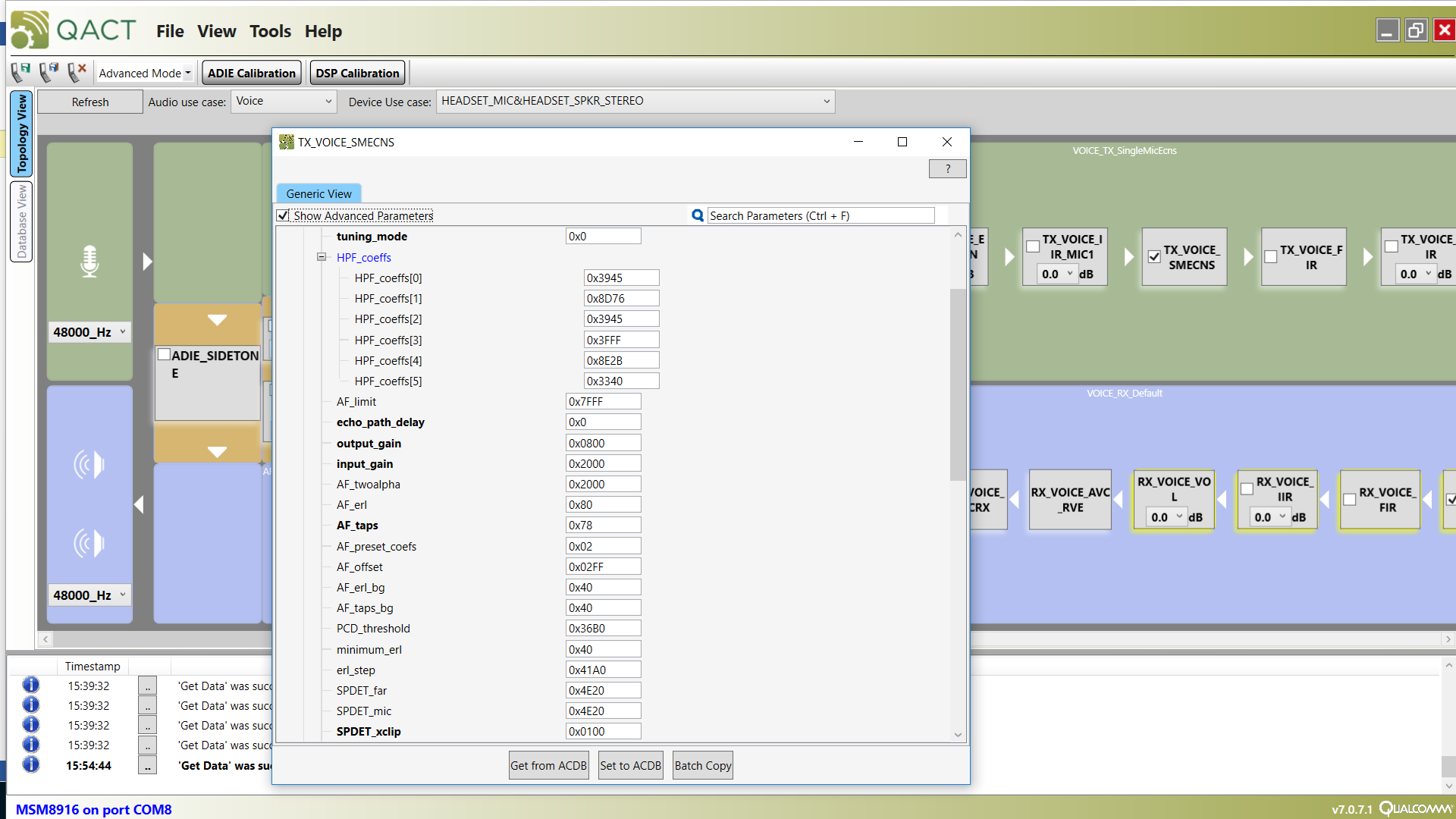The image size is (1456, 819).
Task: Open the Device Use case dropdown
Action: pos(635,101)
